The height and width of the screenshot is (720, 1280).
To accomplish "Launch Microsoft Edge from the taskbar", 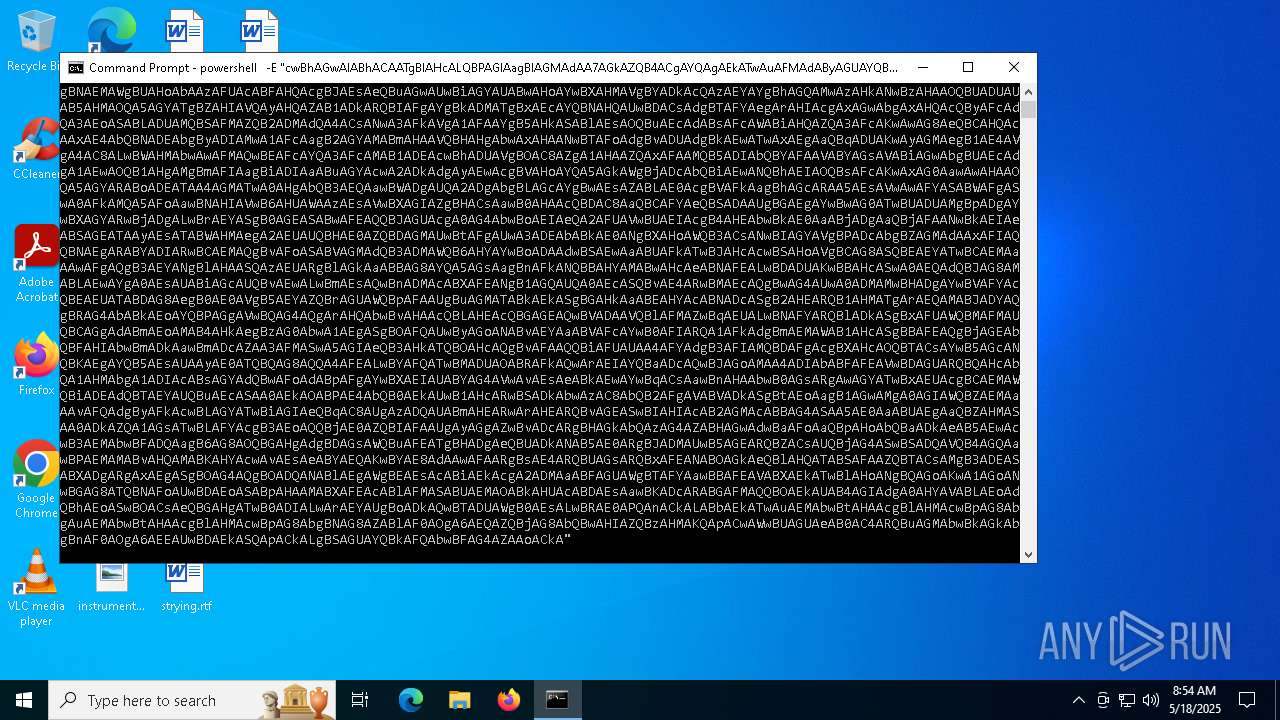I will 411,700.
